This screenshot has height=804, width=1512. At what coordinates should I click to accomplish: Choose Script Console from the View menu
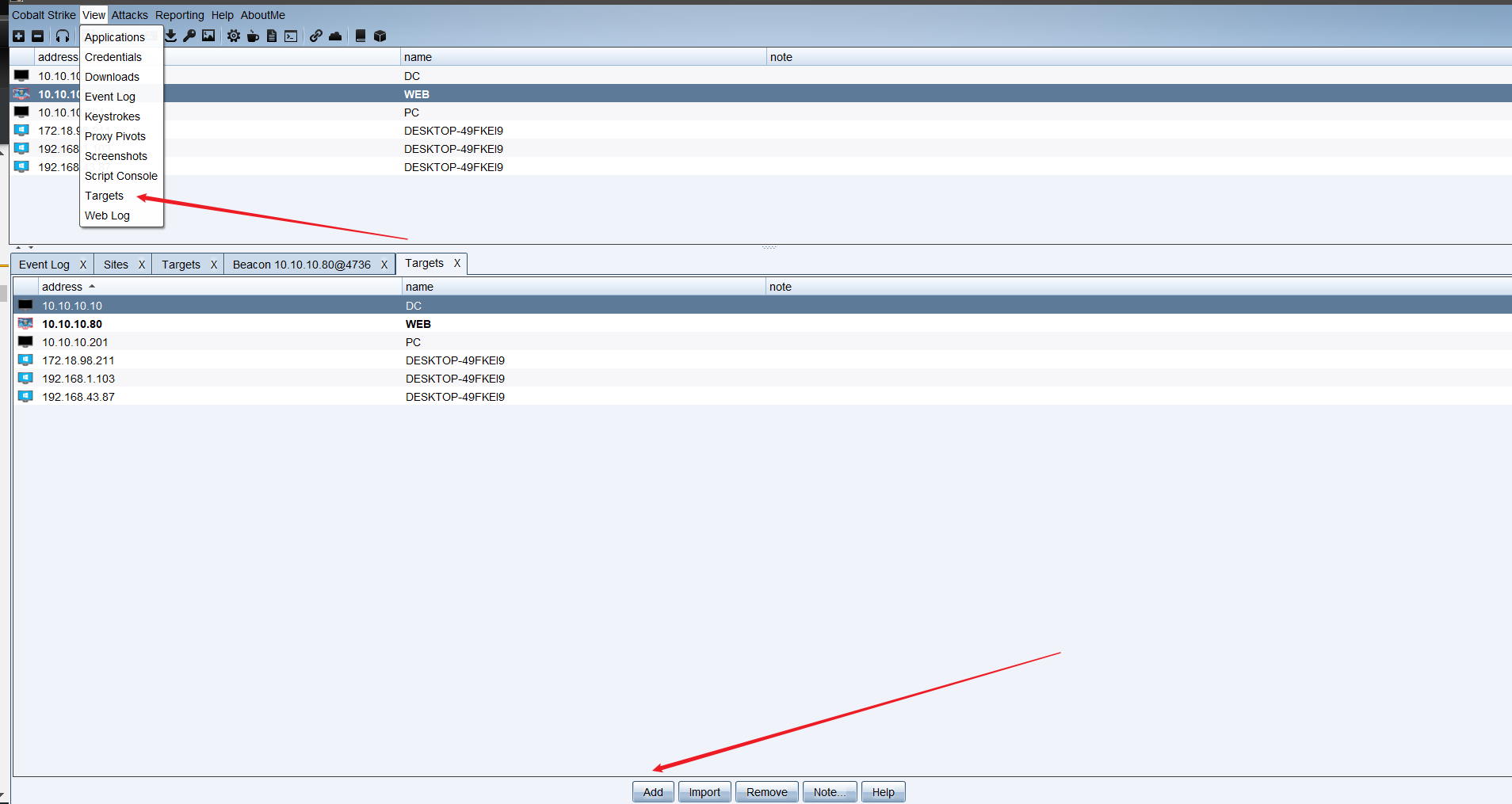click(122, 176)
